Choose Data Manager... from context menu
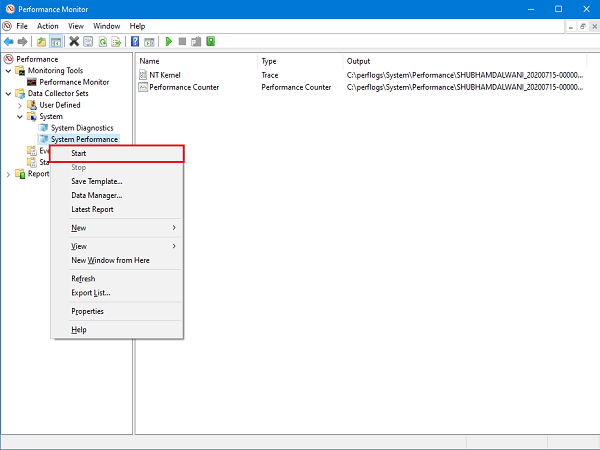Viewport: 600px width, 450px height. point(117,195)
